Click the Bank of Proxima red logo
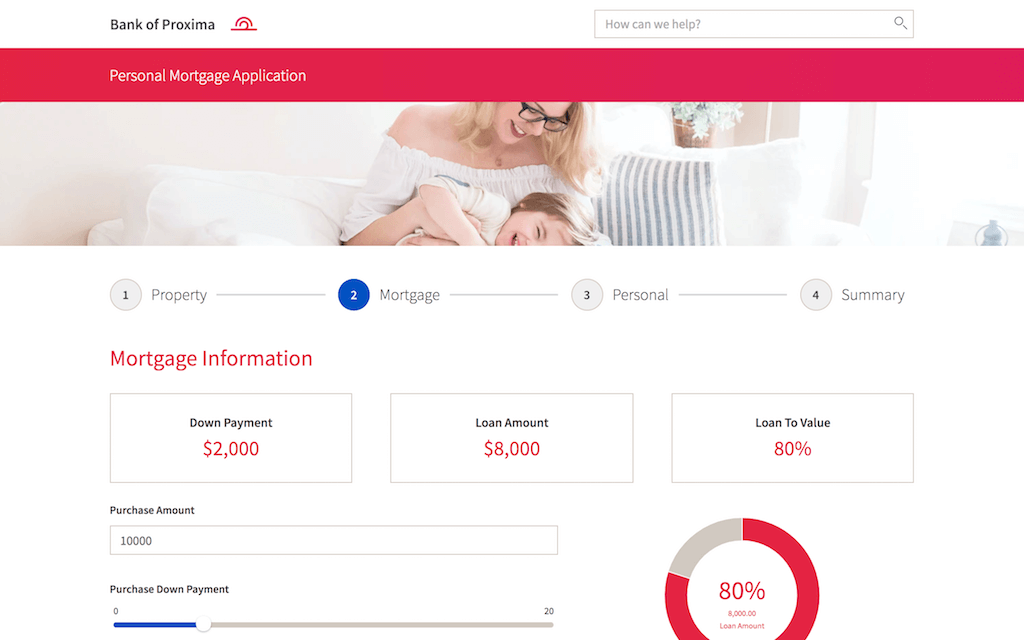Screen dimensions: 1024x640 pos(244,24)
